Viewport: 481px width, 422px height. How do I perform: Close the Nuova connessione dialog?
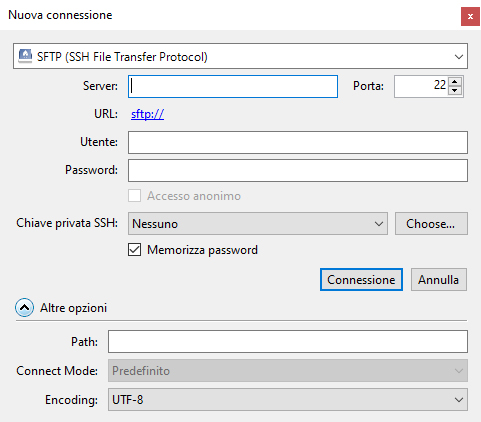(x=470, y=16)
